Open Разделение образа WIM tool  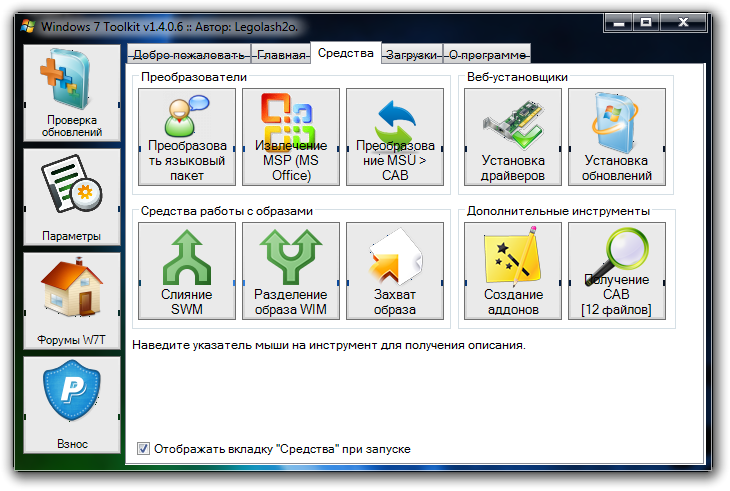(x=291, y=271)
